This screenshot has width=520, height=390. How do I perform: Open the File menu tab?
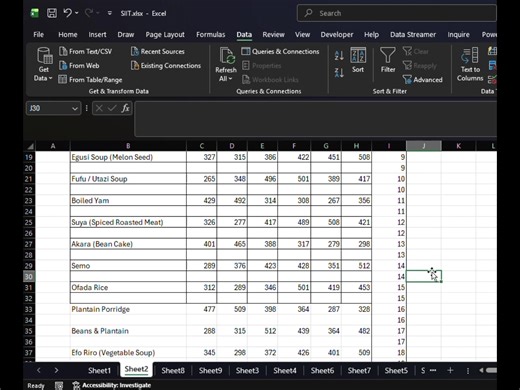click(38, 35)
